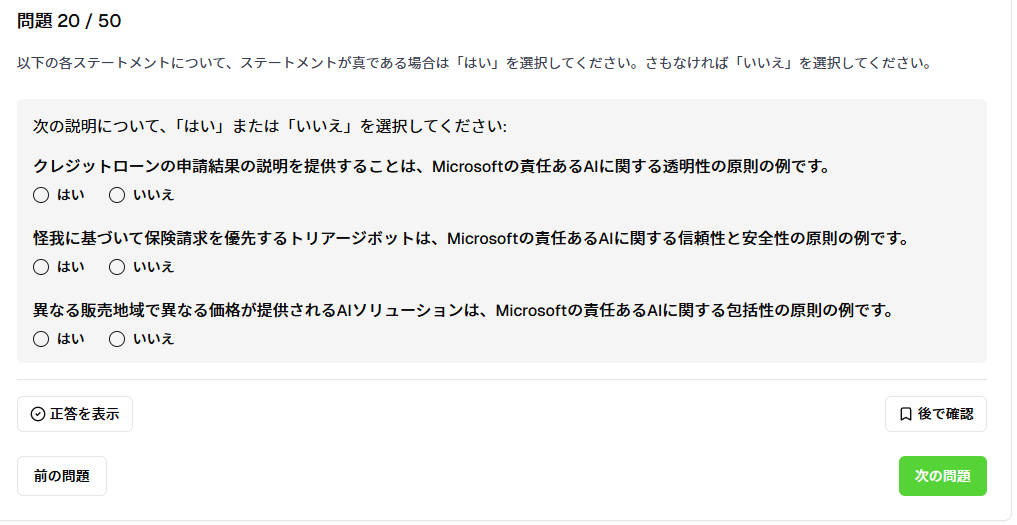1017x525 pixels.
Task: Choose いいえ for the triage bot reliability statement
Action: pos(117,267)
